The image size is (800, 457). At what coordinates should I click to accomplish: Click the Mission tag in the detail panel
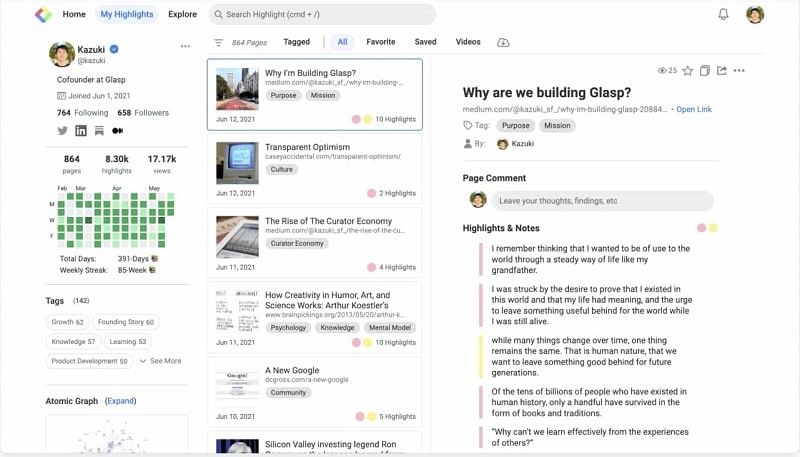coord(557,125)
